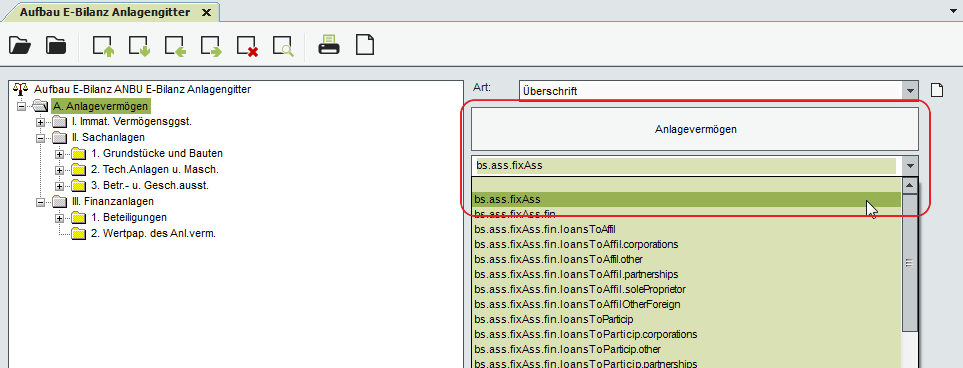Choose bs.ass.fixAss.fin.loansToParticip.other entry
Screen dimensions: 963x368
click(686, 350)
